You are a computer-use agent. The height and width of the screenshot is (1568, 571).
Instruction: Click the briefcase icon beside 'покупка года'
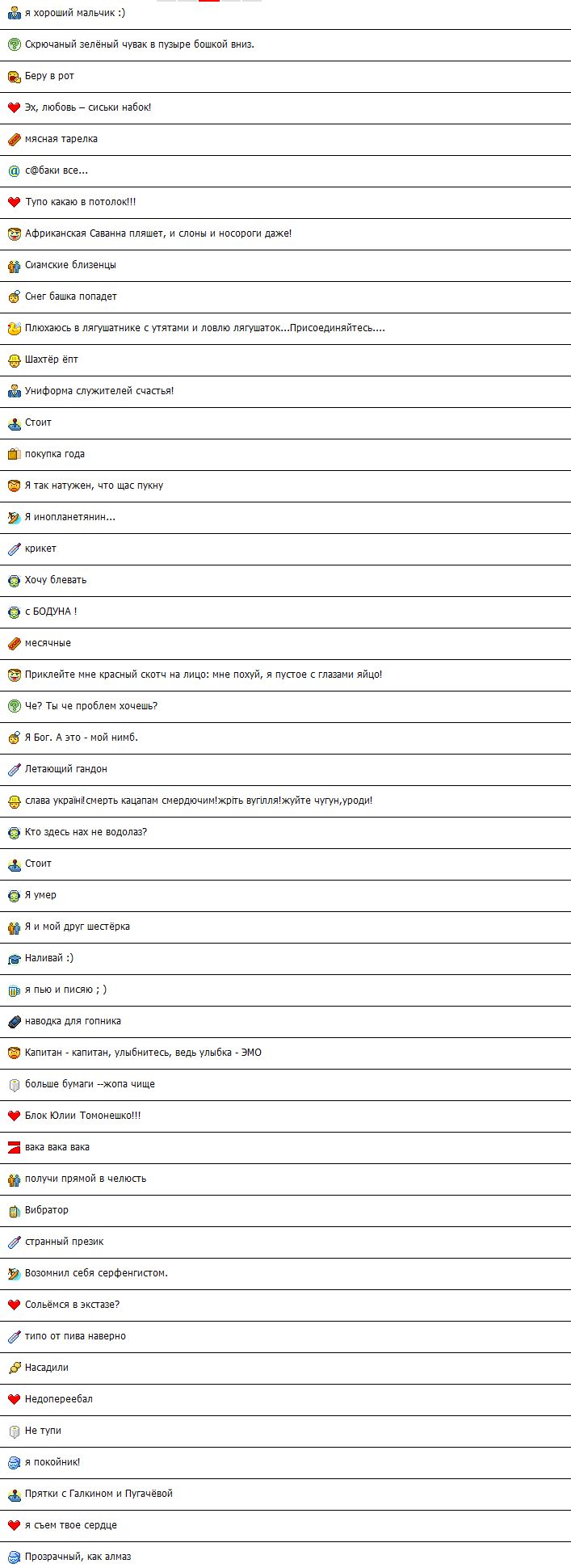tap(14, 454)
